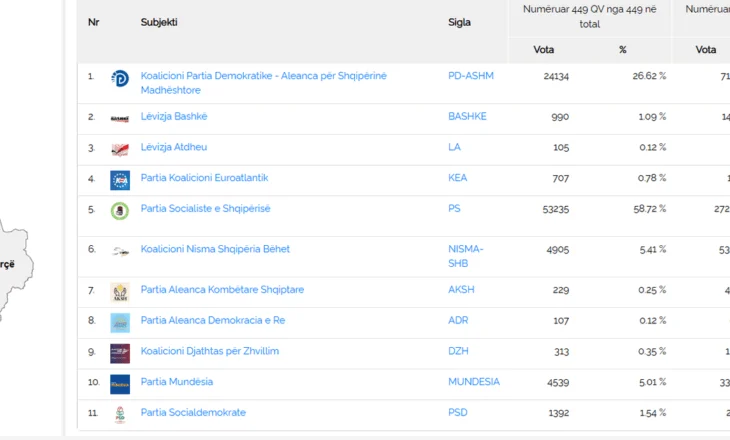Click the Partia Socialdemokrate logo icon
The image size is (730, 440).
(120, 415)
